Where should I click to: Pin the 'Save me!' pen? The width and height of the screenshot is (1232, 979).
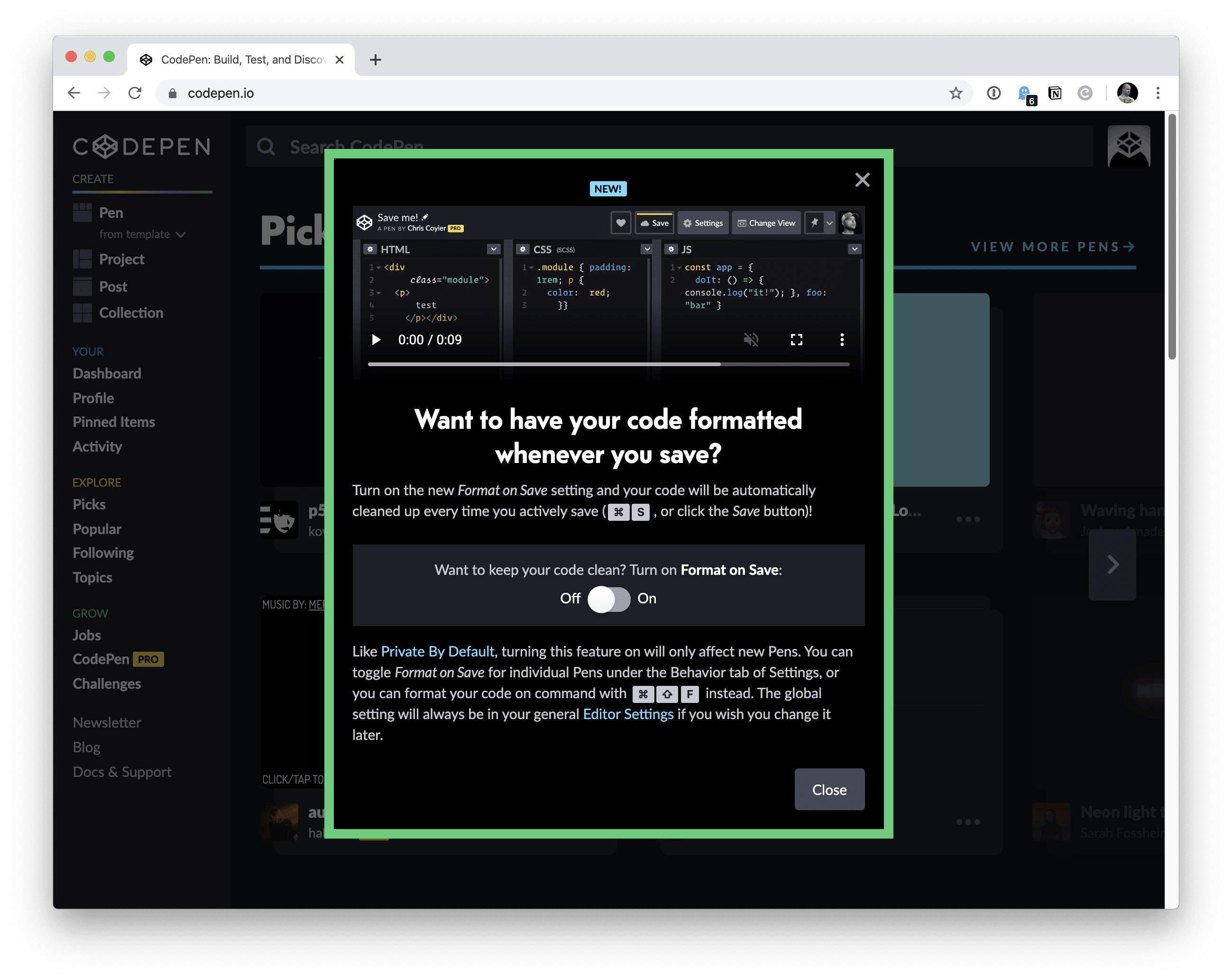click(814, 223)
